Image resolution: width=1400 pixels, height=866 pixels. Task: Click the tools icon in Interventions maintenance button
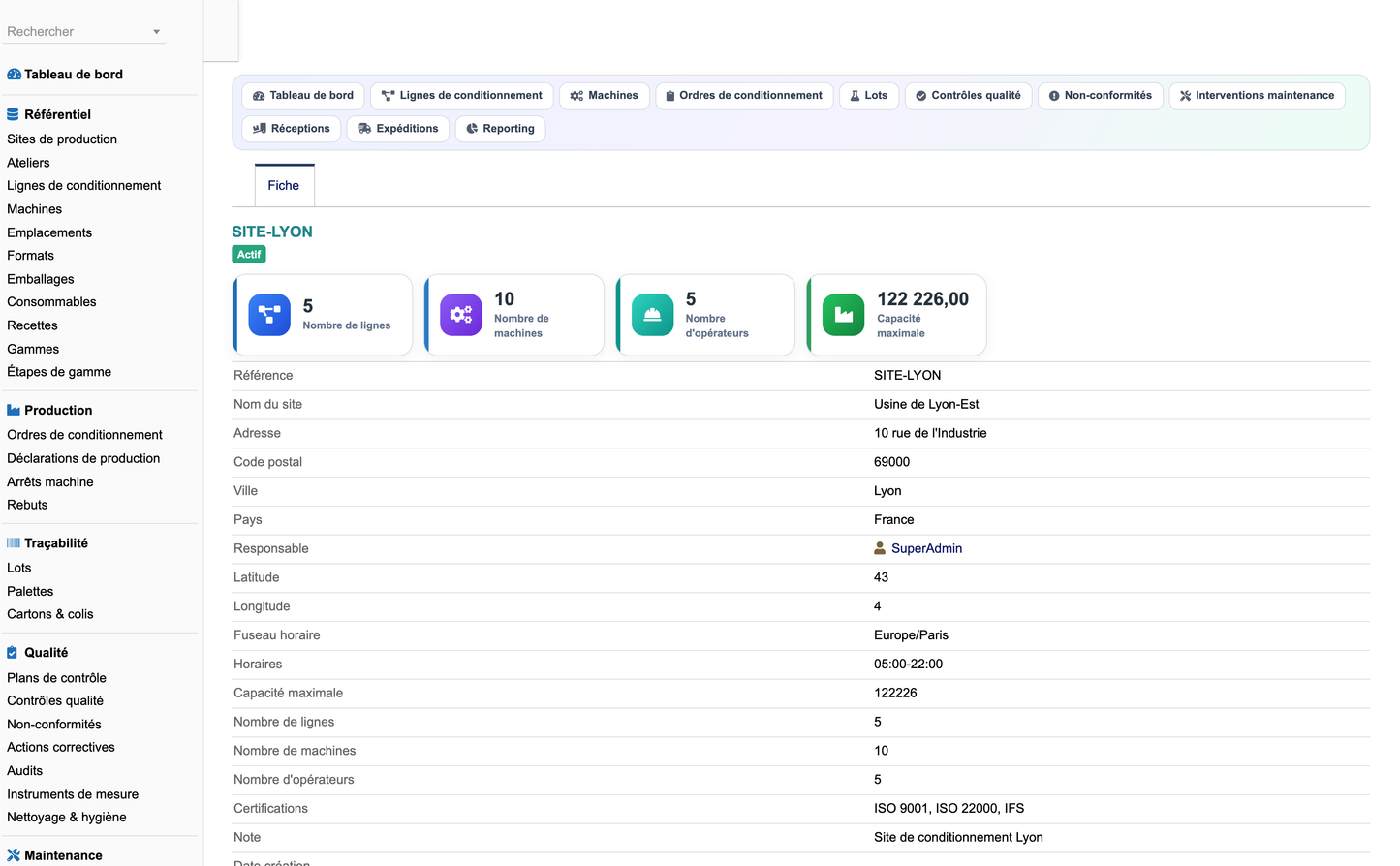coord(1186,96)
